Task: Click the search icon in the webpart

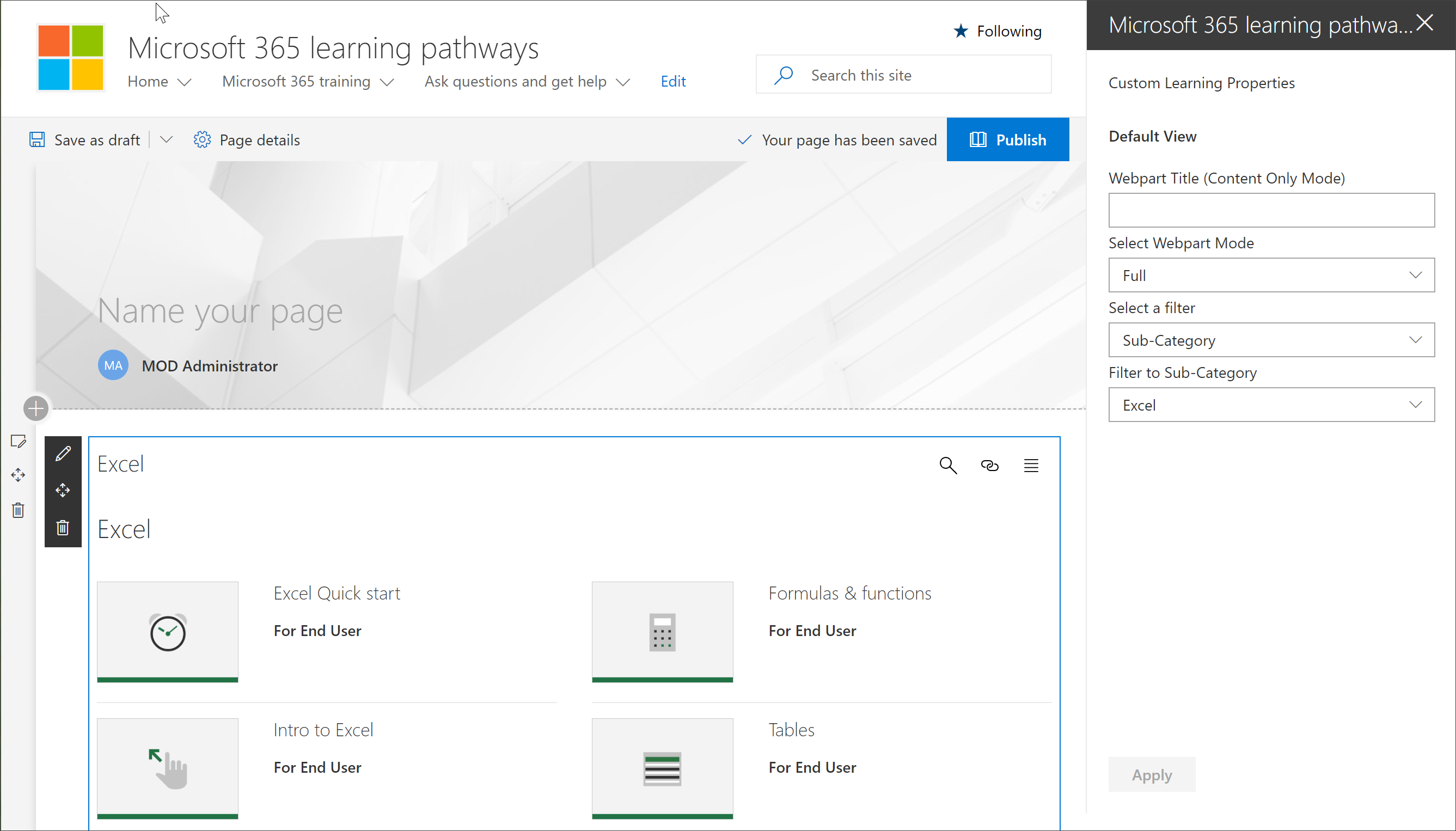Action: pos(947,465)
